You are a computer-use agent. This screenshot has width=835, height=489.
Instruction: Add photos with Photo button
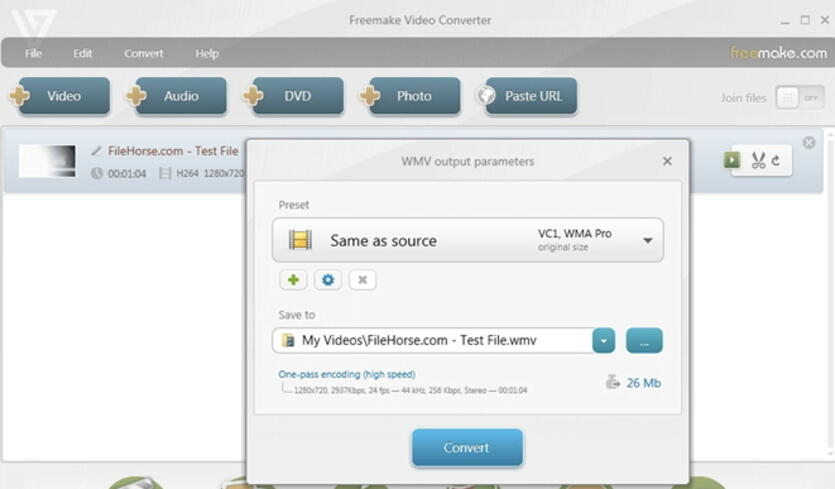414,96
